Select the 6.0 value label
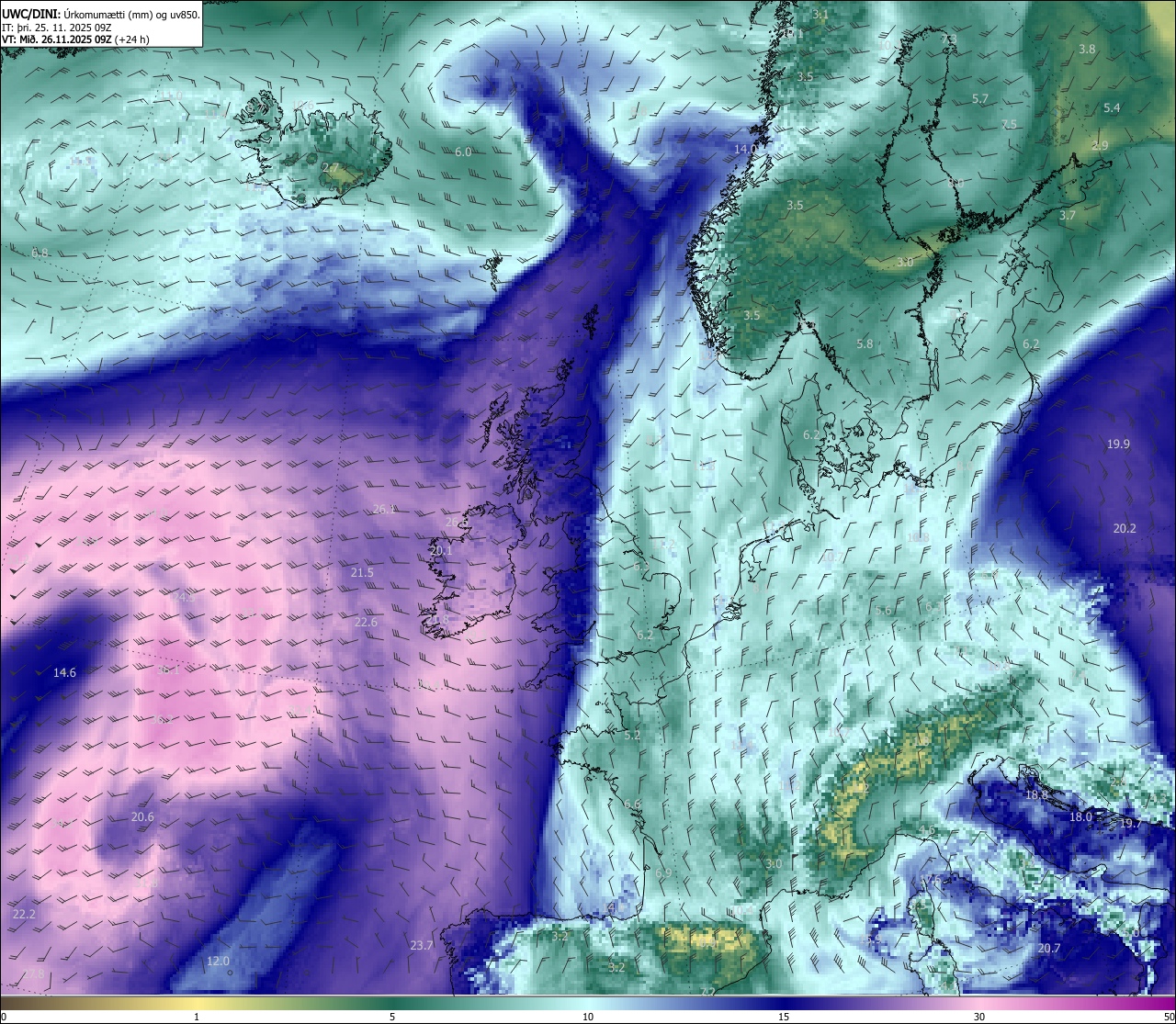This screenshot has width=1176, height=1024. 463,152
